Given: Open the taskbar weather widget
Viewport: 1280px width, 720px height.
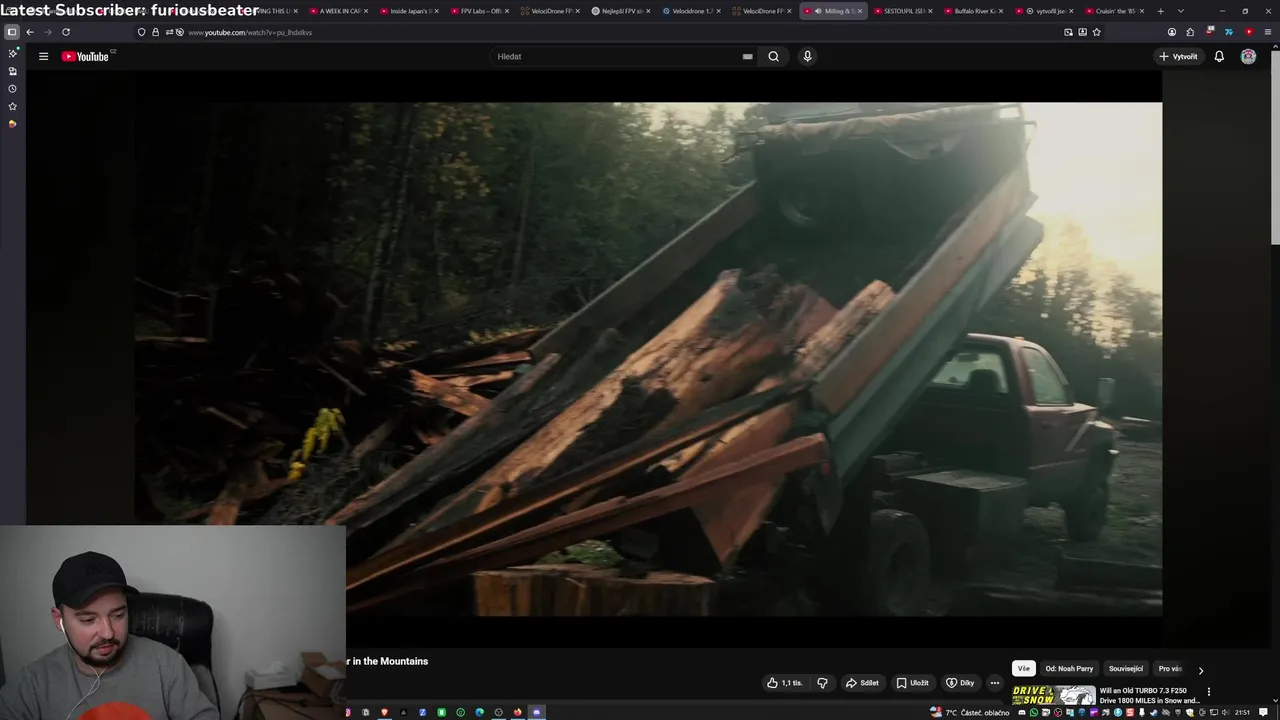Looking at the screenshot, I should point(970,712).
